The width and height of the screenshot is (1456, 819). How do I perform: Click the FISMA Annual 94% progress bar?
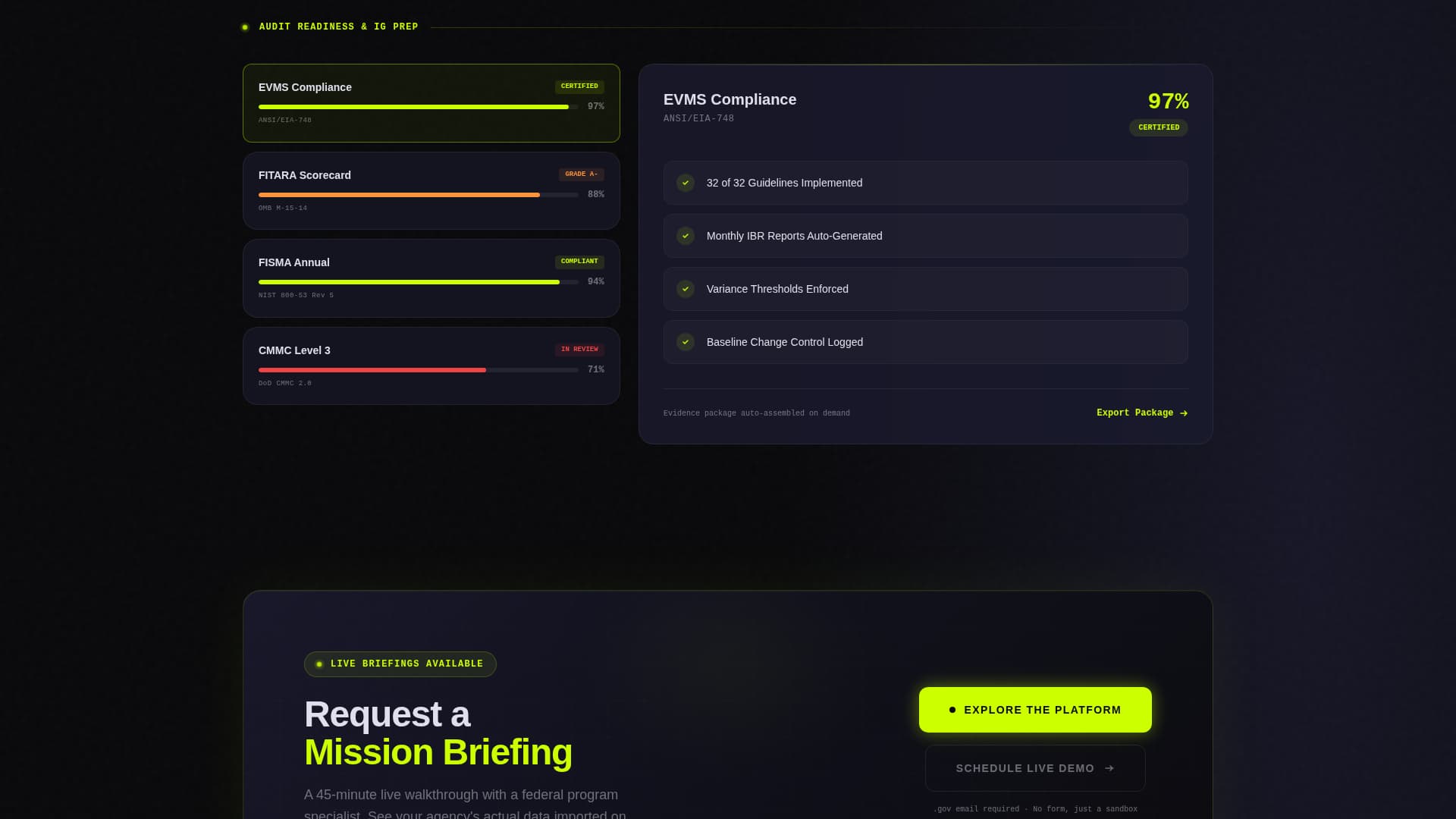click(x=418, y=282)
